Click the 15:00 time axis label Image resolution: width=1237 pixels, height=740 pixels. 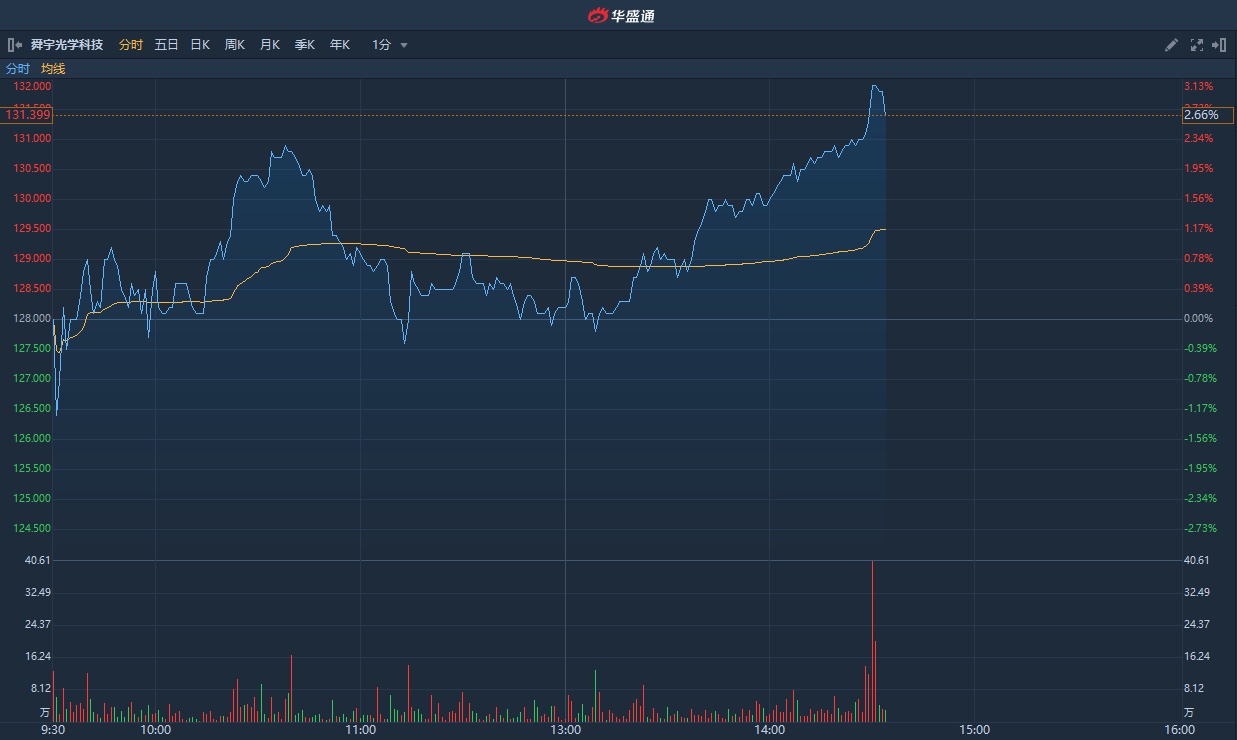(974, 730)
